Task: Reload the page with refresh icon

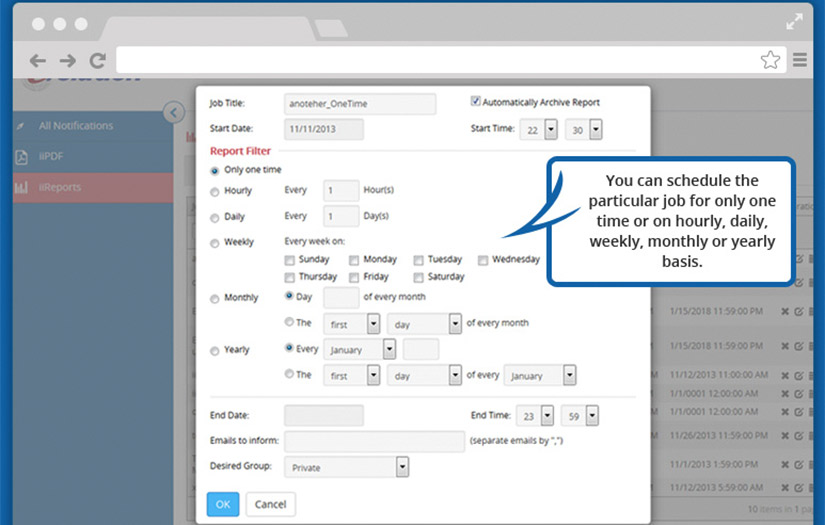Action: (x=97, y=60)
